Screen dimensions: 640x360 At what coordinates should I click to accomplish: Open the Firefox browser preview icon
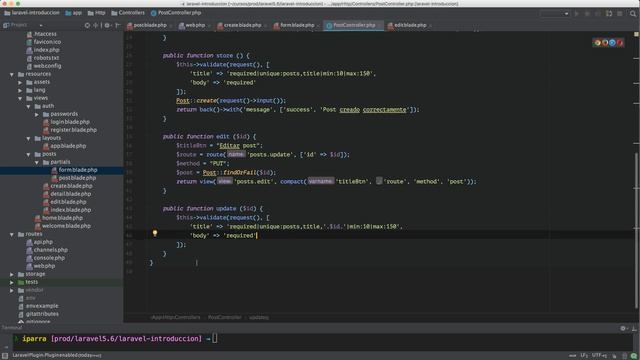tap(605, 42)
